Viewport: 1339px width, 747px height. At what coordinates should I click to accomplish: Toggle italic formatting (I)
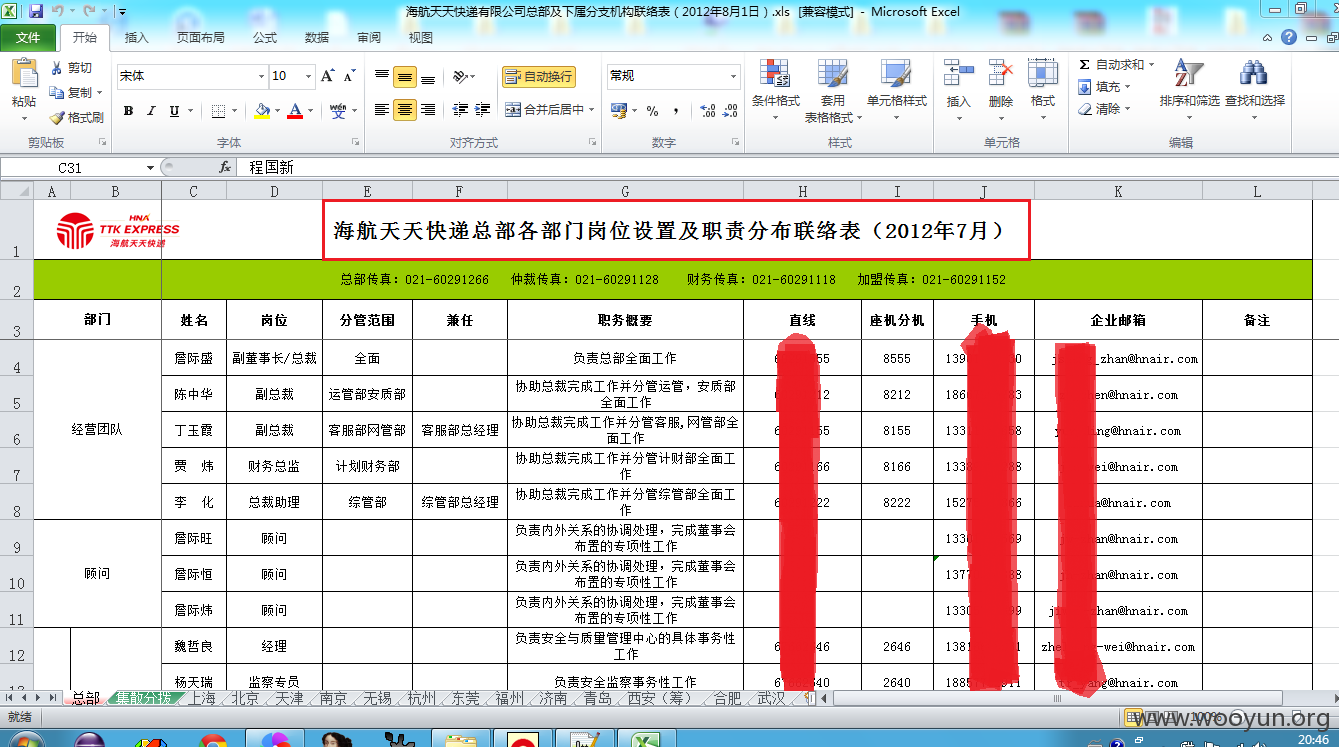click(x=152, y=110)
